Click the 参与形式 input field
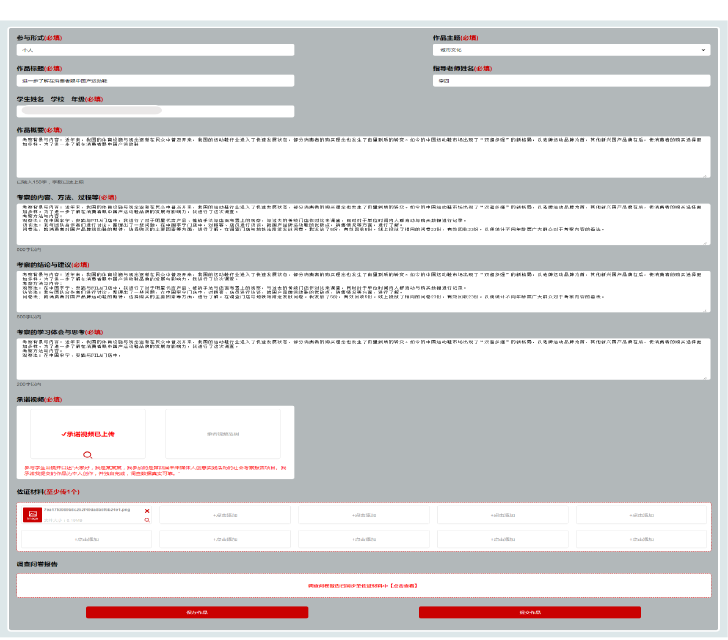The image size is (728, 640). tap(155, 49)
